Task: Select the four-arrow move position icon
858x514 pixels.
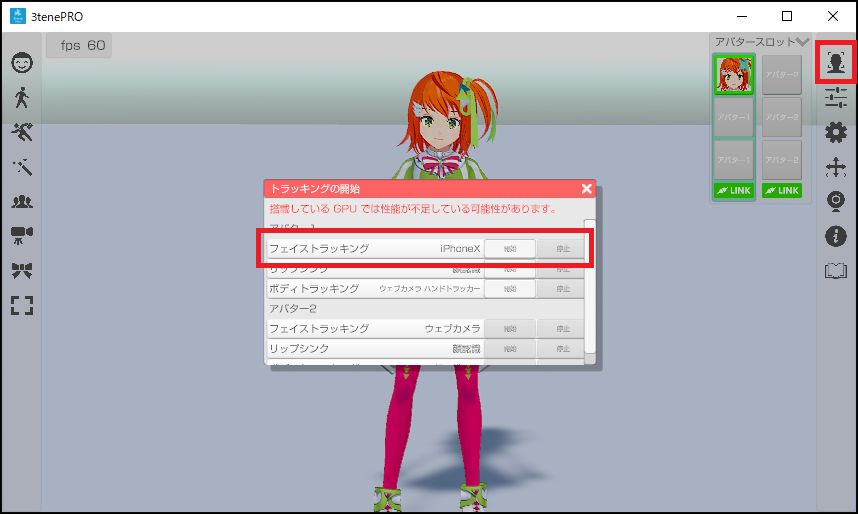Action: click(x=836, y=167)
